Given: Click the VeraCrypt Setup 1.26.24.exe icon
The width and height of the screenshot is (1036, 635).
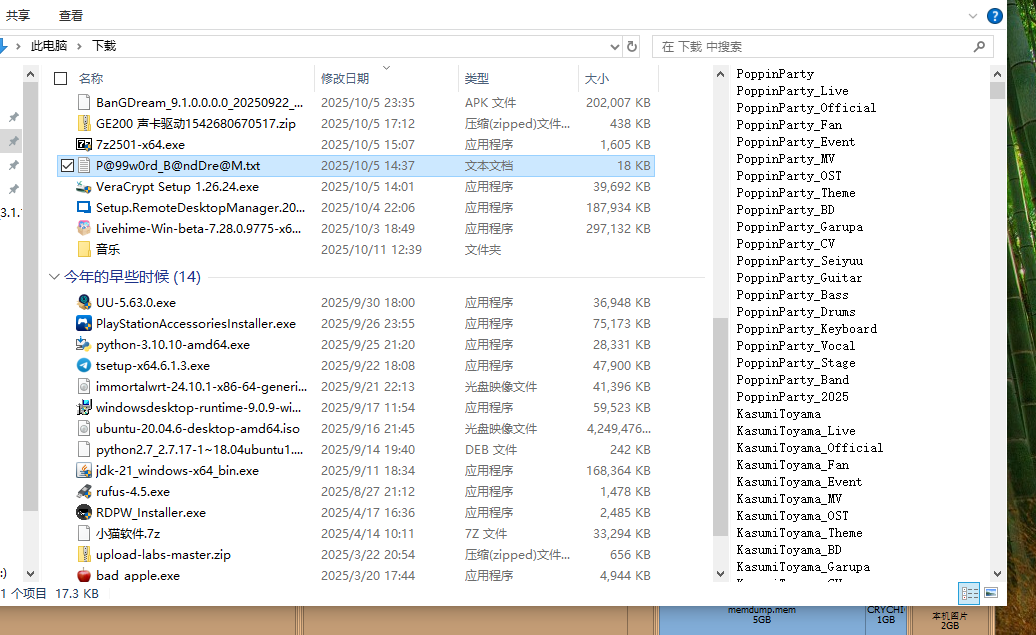Looking at the screenshot, I should click(85, 186).
